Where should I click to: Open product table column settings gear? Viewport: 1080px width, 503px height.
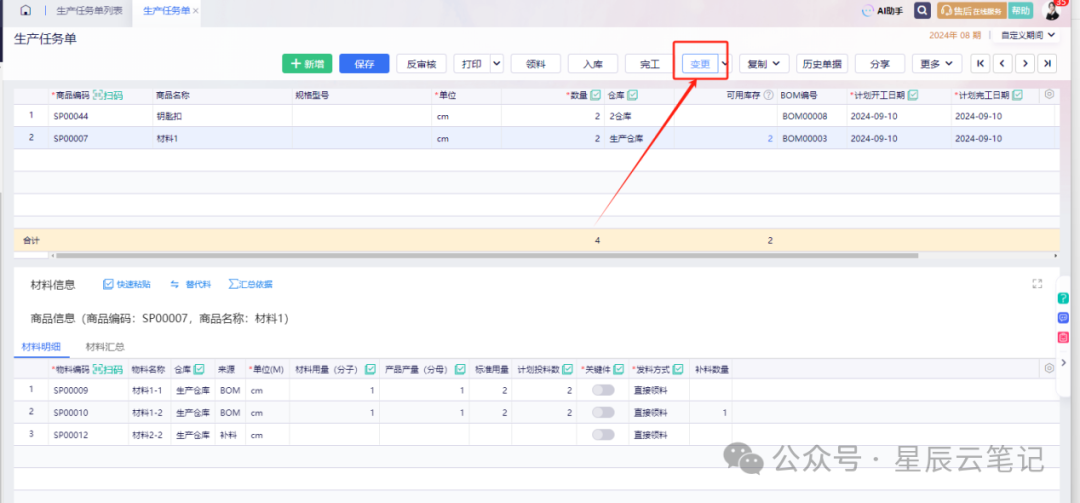point(1049,94)
